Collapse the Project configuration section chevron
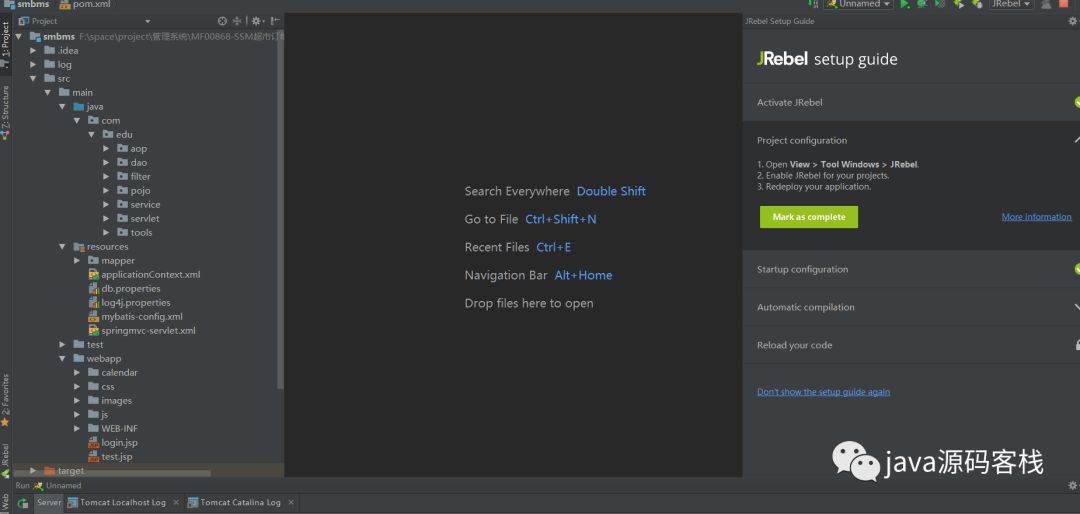Image resolution: width=1080 pixels, height=514 pixels. (1076, 141)
